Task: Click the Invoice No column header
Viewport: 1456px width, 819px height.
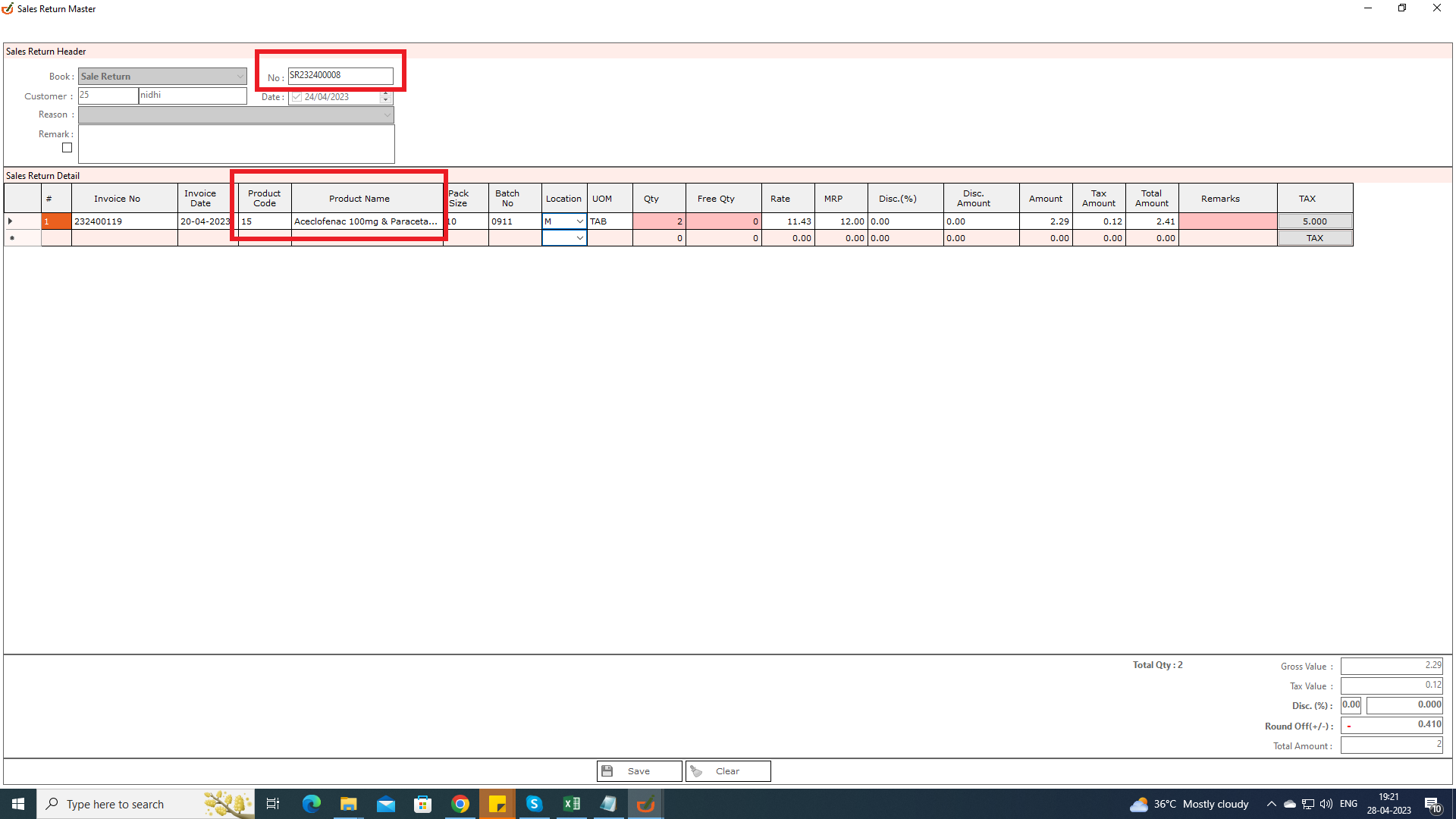Action: pos(117,199)
